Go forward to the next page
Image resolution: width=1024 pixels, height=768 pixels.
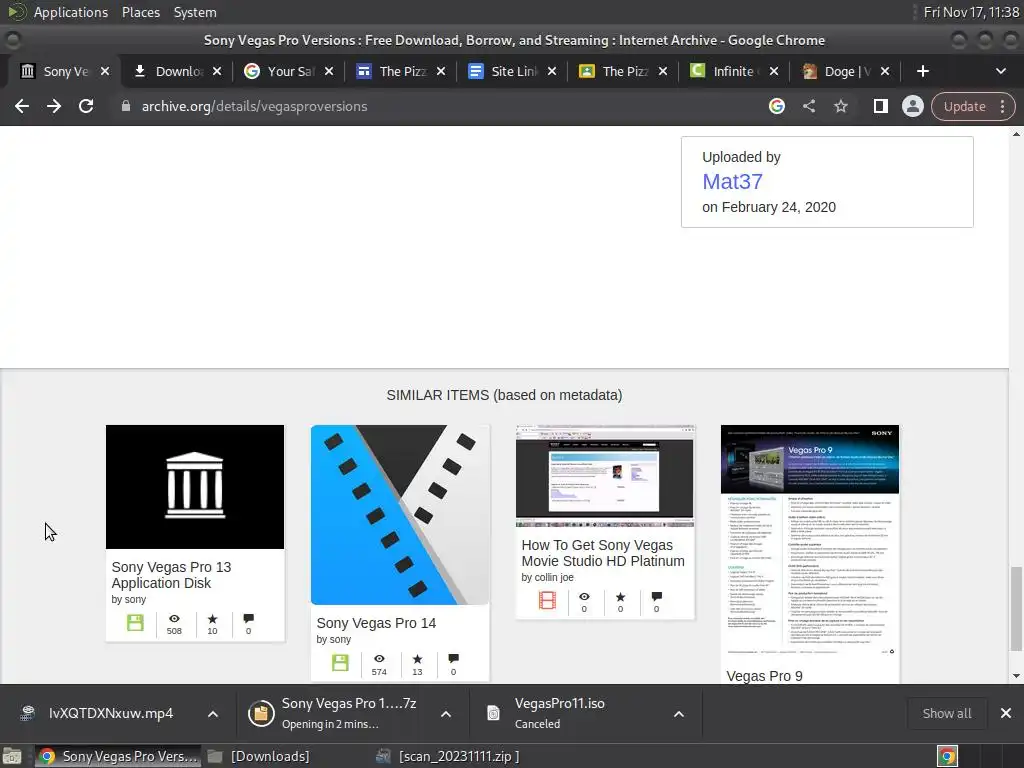pyautogui.click(x=54, y=106)
